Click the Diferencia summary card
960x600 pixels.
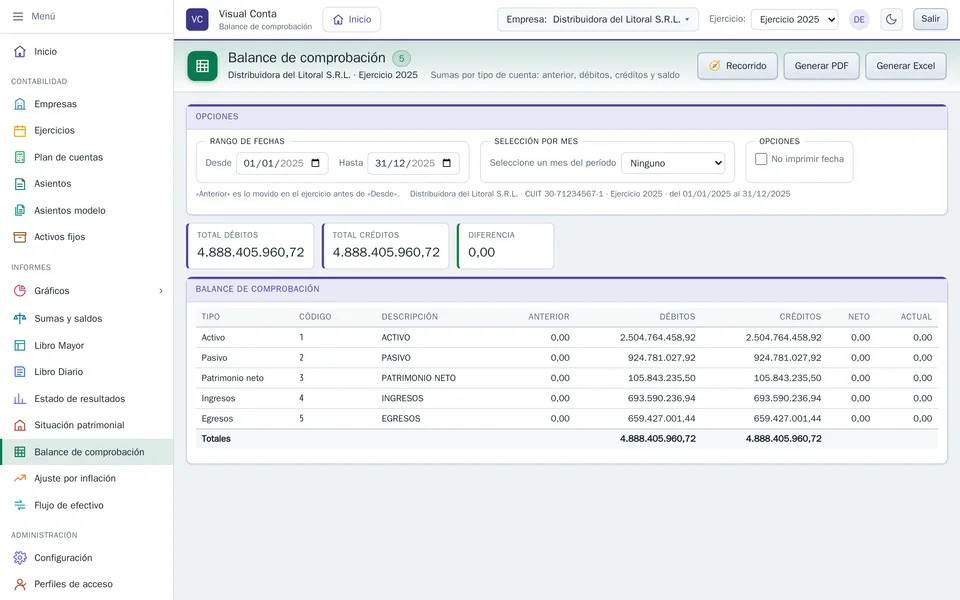(506, 246)
